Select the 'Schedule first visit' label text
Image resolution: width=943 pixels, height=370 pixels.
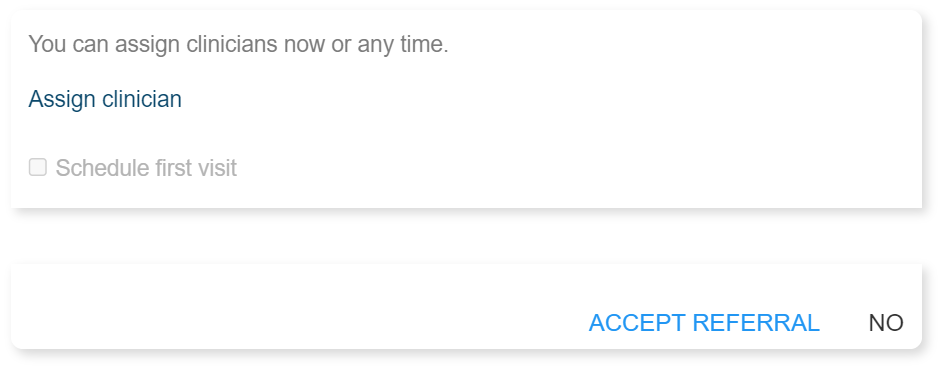tap(146, 168)
